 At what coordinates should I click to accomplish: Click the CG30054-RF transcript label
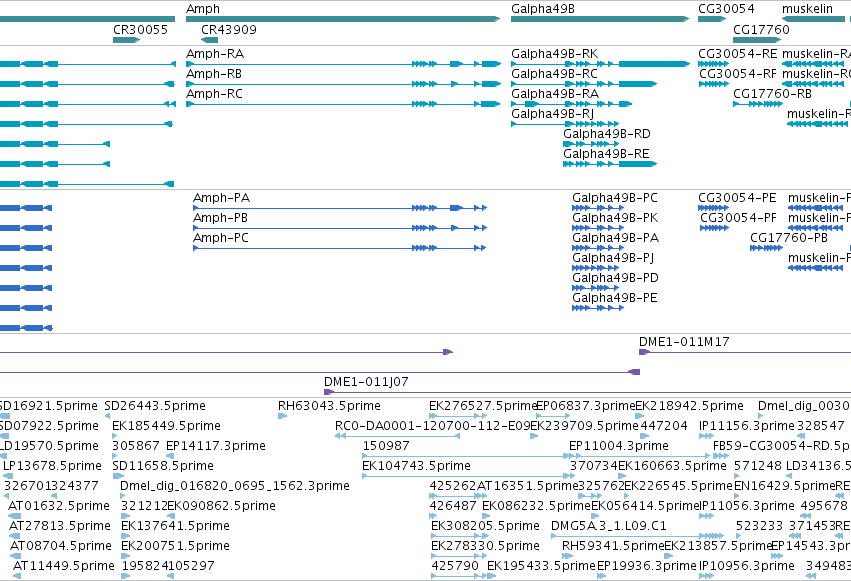click(x=738, y=74)
